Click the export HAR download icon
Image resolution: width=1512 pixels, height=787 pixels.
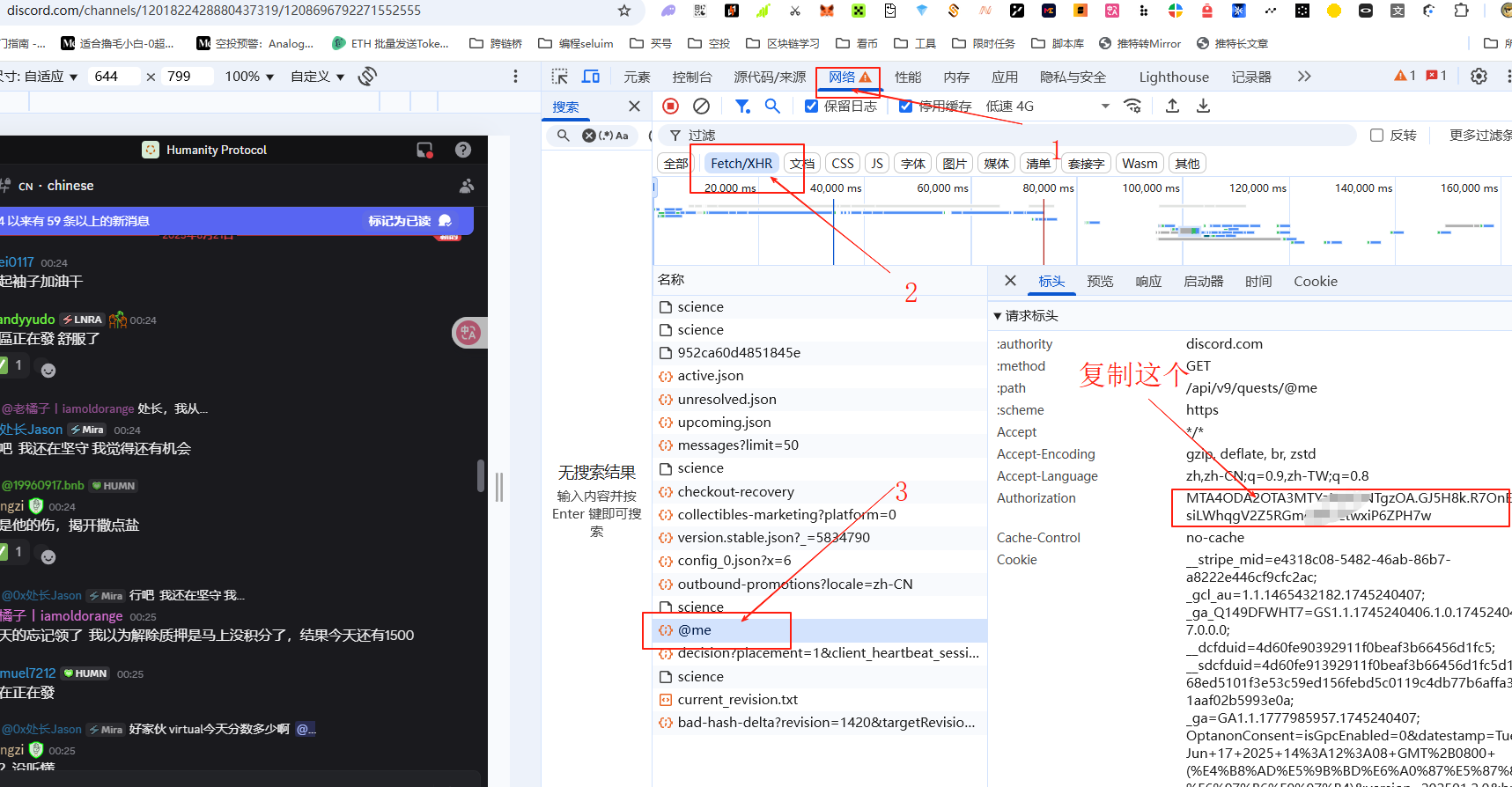point(1203,107)
